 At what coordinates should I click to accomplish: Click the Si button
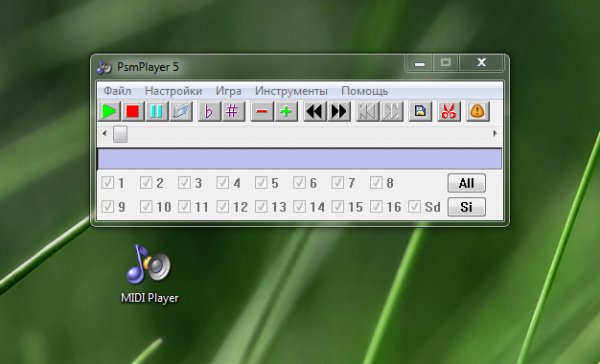pos(466,207)
